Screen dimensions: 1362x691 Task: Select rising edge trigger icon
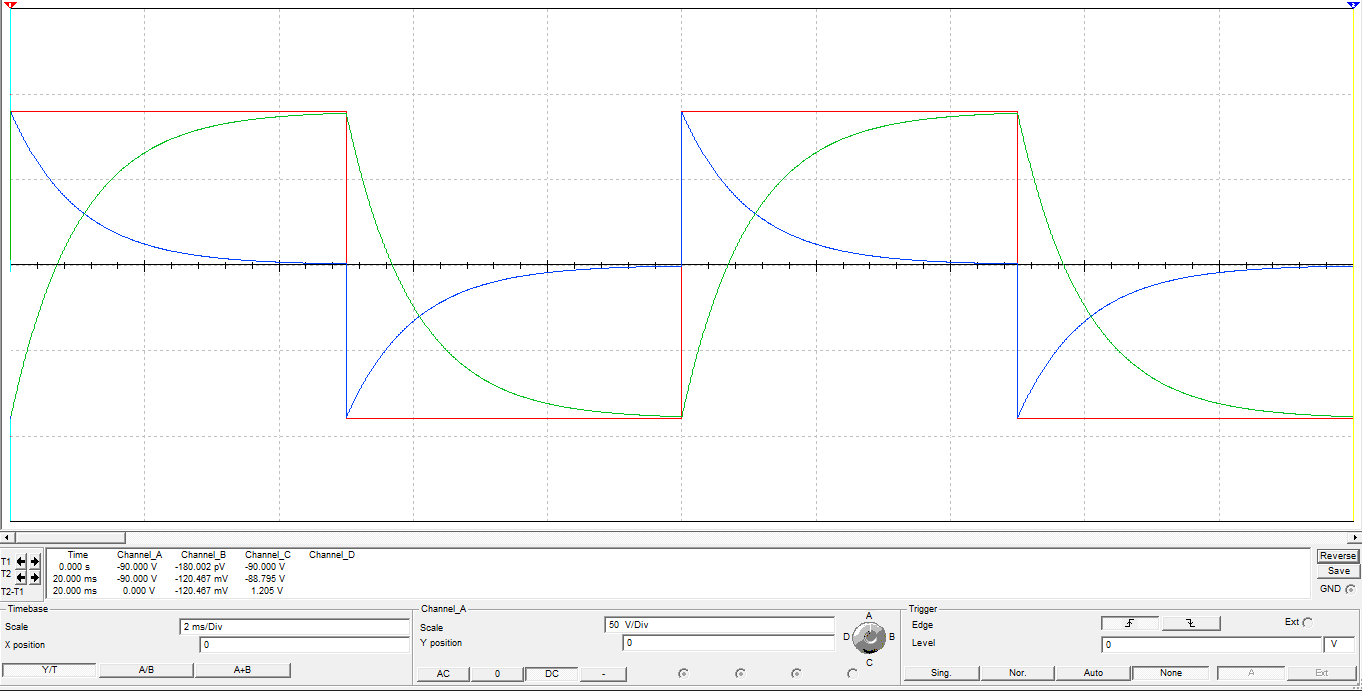click(1130, 623)
